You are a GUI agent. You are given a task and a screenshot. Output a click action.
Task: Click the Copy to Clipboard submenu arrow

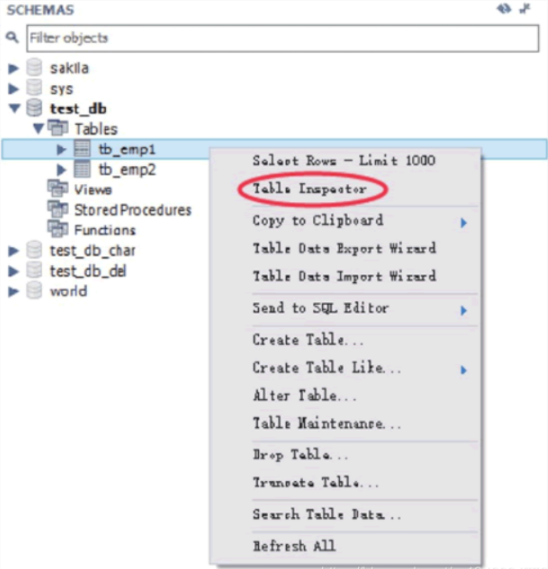(x=463, y=223)
